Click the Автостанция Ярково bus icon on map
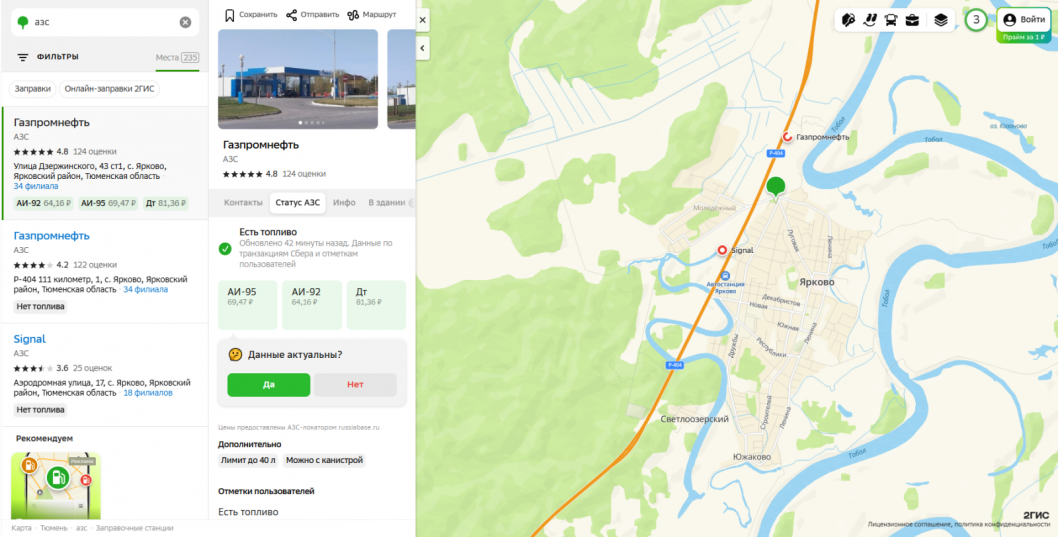The image size is (1058, 537). tap(724, 275)
